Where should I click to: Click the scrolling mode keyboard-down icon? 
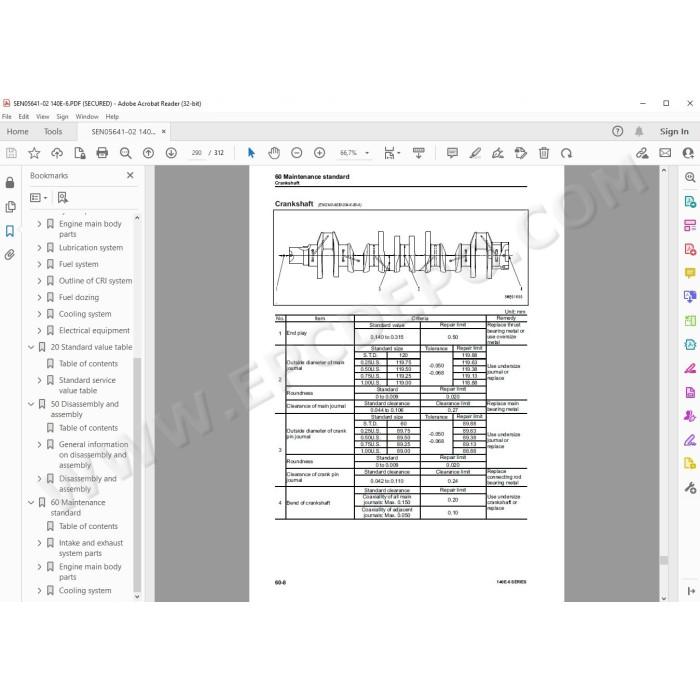(418, 153)
